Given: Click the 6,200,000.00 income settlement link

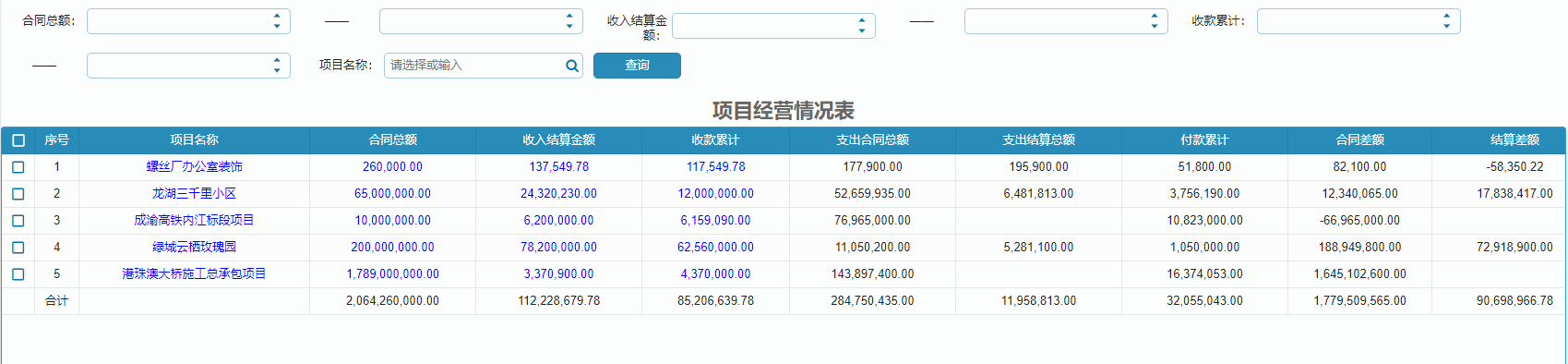Looking at the screenshot, I should (x=558, y=221).
